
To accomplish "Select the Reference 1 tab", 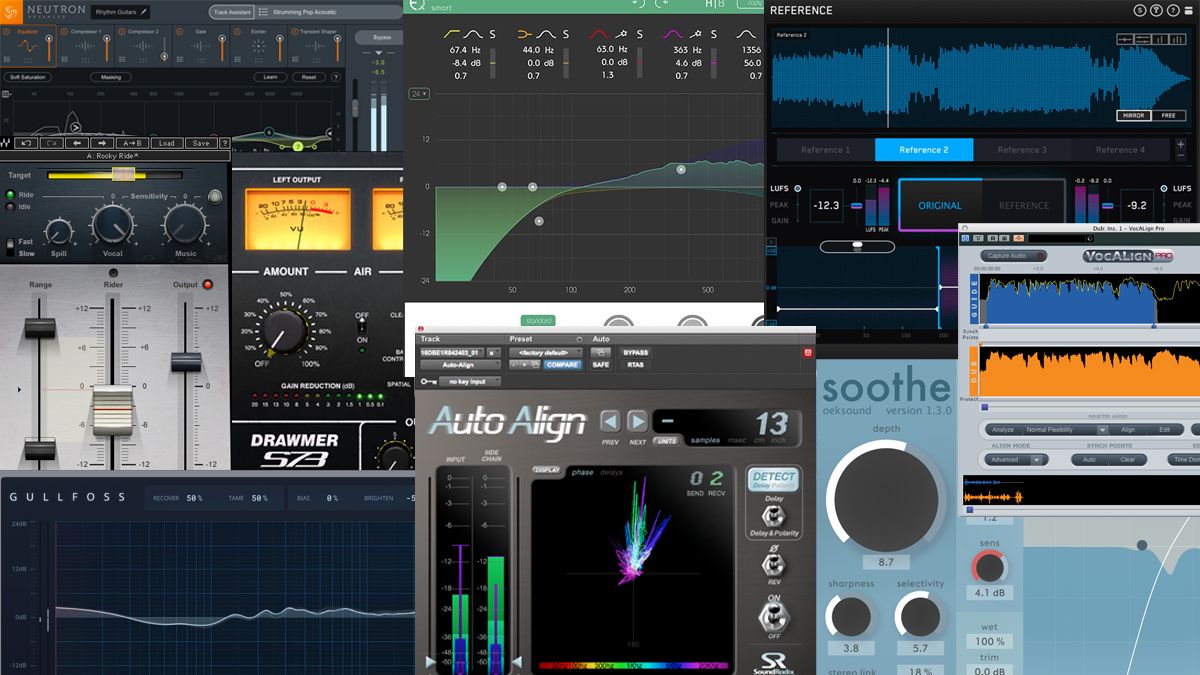I will (x=825, y=150).
